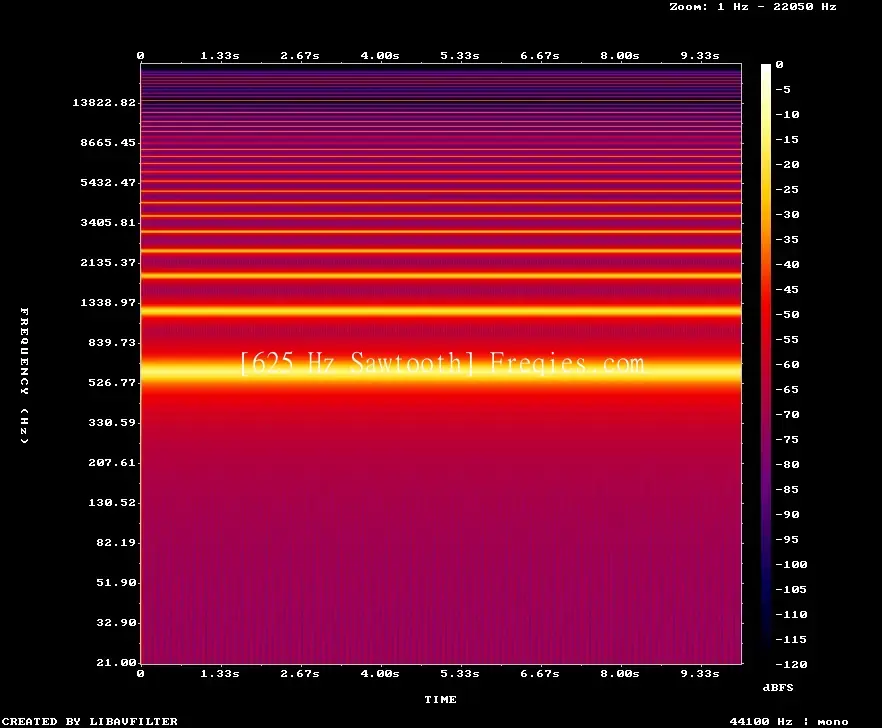The image size is (882, 728).
Task: Click the 1338.97 frequency label
Action: point(108,302)
